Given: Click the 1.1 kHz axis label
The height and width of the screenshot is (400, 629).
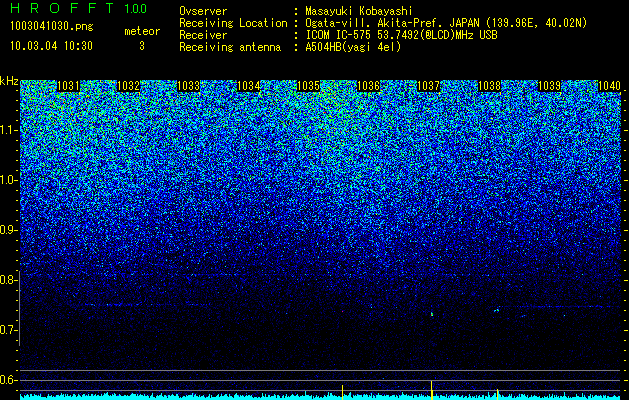Looking at the screenshot, I should click(x=8, y=130).
